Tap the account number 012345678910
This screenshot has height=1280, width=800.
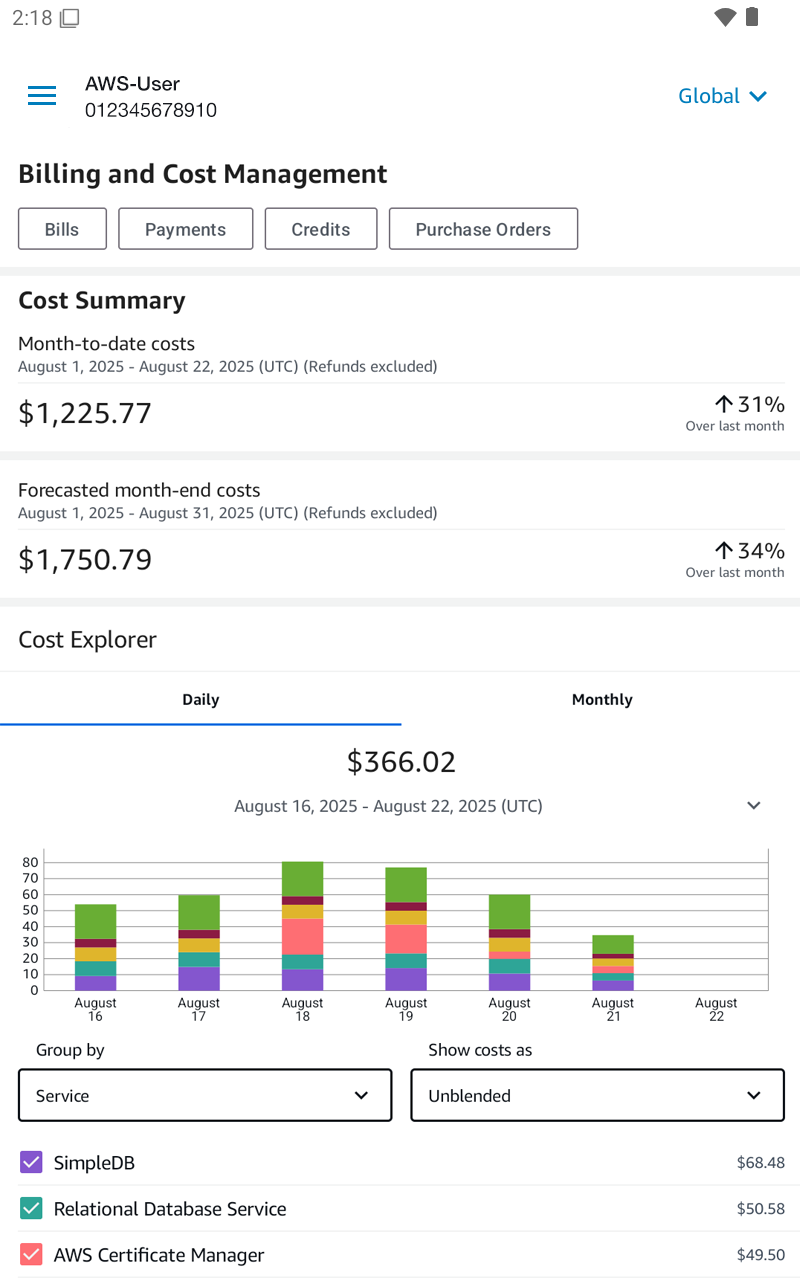point(150,110)
